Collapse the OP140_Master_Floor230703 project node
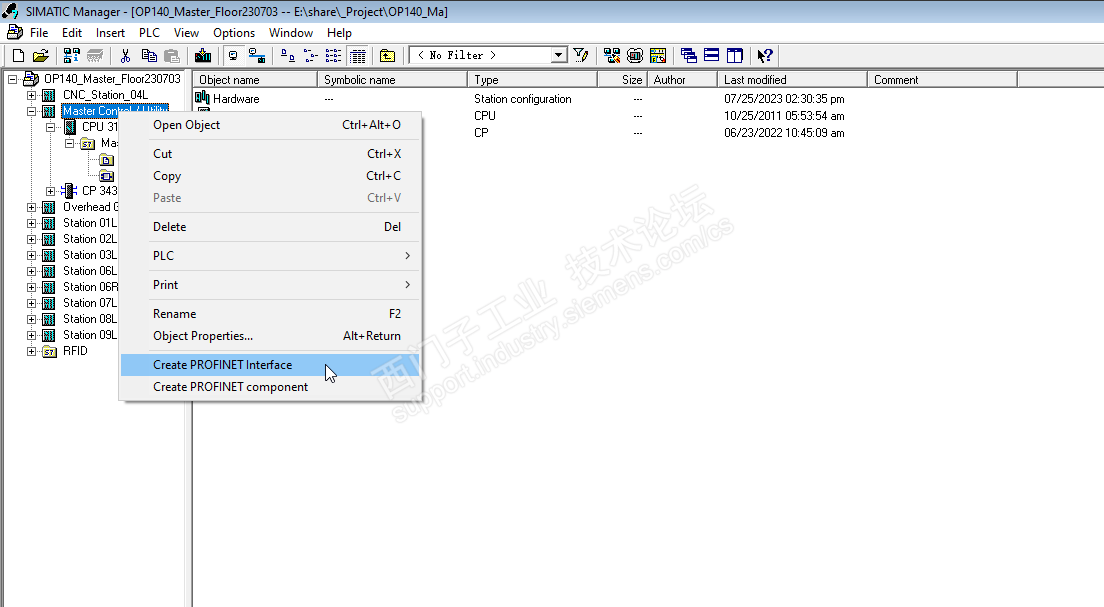1104x607 pixels. click(x=13, y=79)
